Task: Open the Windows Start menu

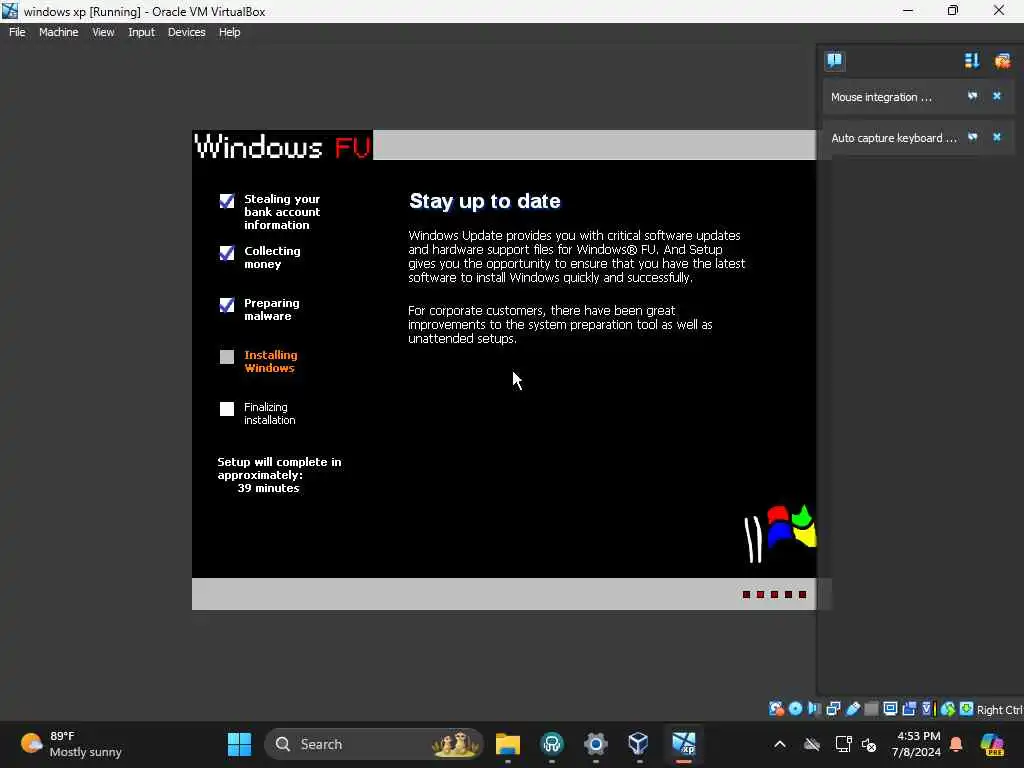Action: pyautogui.click(x=239, y=744)
